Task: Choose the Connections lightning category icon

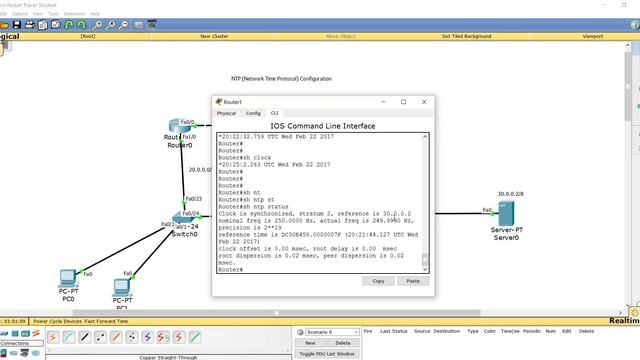Action: tap(36, 333)
